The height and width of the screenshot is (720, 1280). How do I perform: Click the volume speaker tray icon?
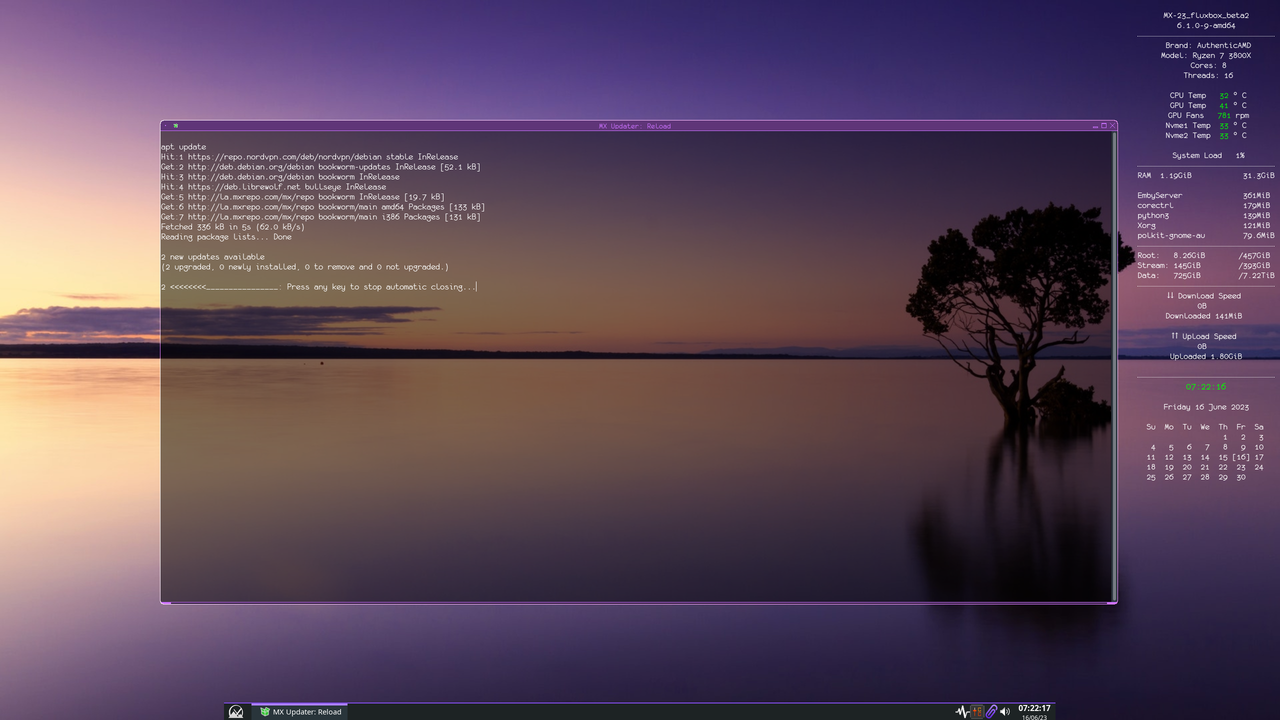pos(1005,712)
